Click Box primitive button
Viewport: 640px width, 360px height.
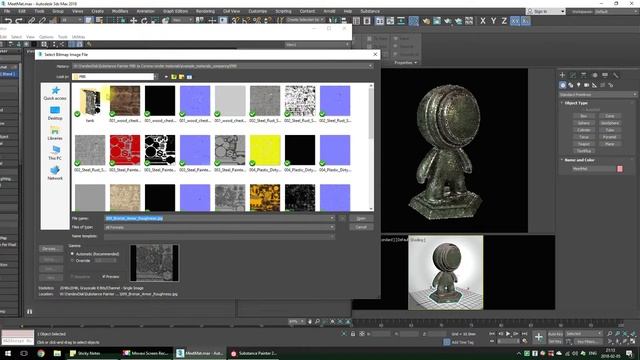[584, 116]
